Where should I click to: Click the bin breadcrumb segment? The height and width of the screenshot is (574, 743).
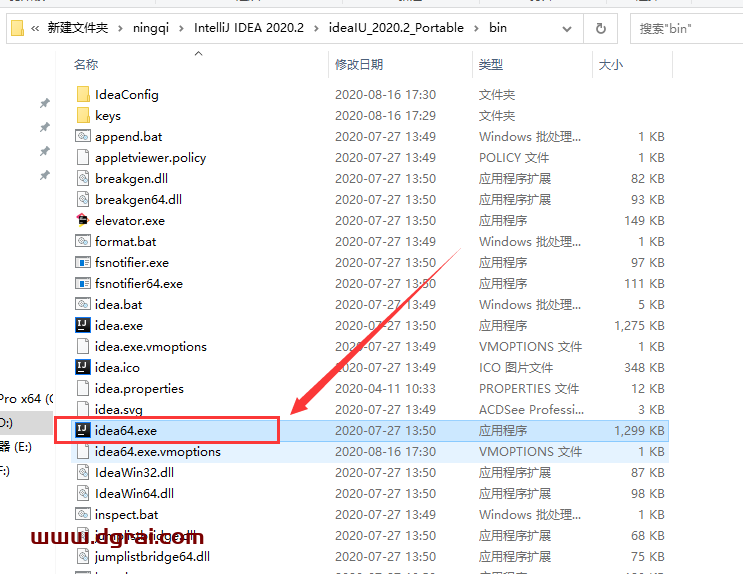(x=498, y=28)
